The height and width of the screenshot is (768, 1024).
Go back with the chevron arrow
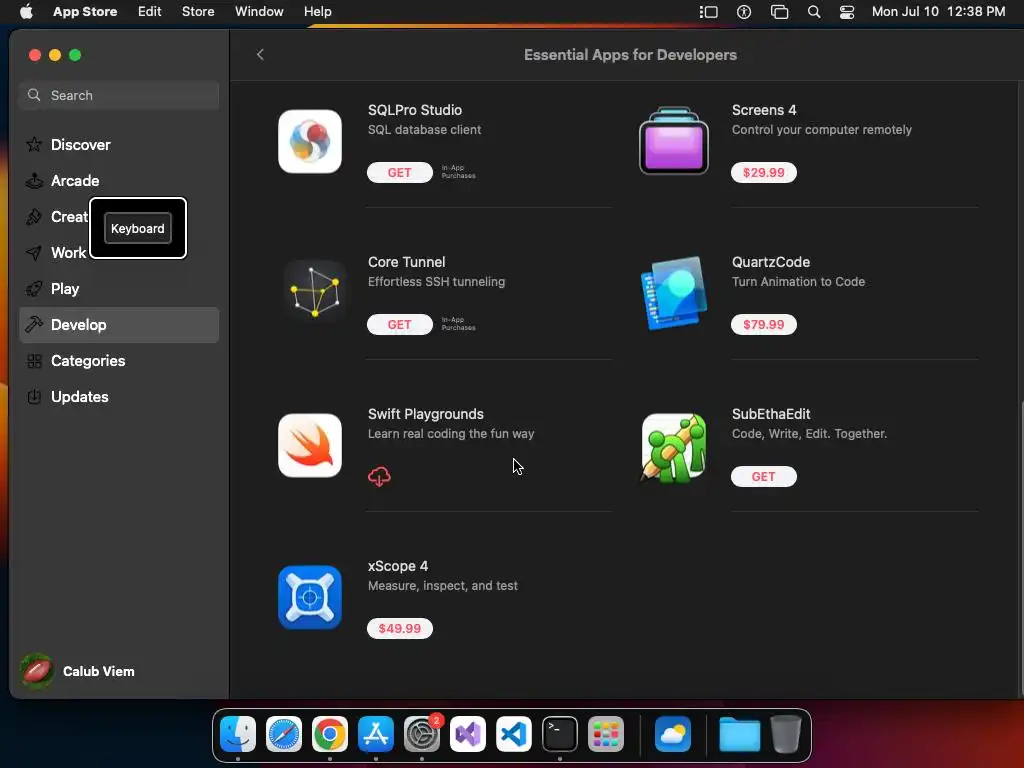260,54
